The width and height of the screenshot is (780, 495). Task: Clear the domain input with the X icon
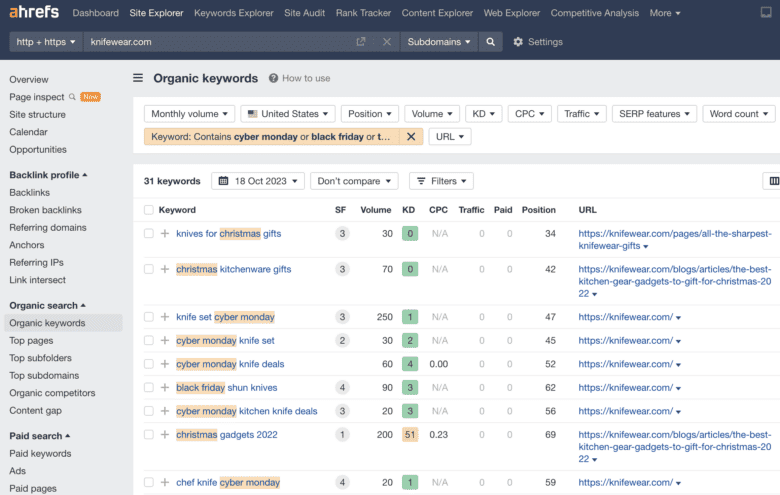[387, 42]
